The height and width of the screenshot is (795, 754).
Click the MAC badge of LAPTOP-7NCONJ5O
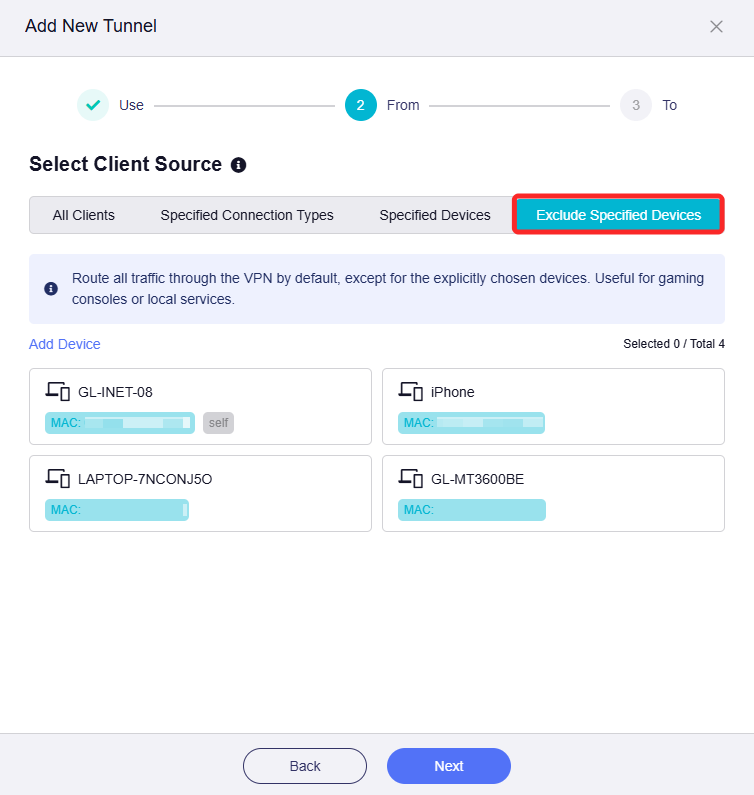click(117, 510)
